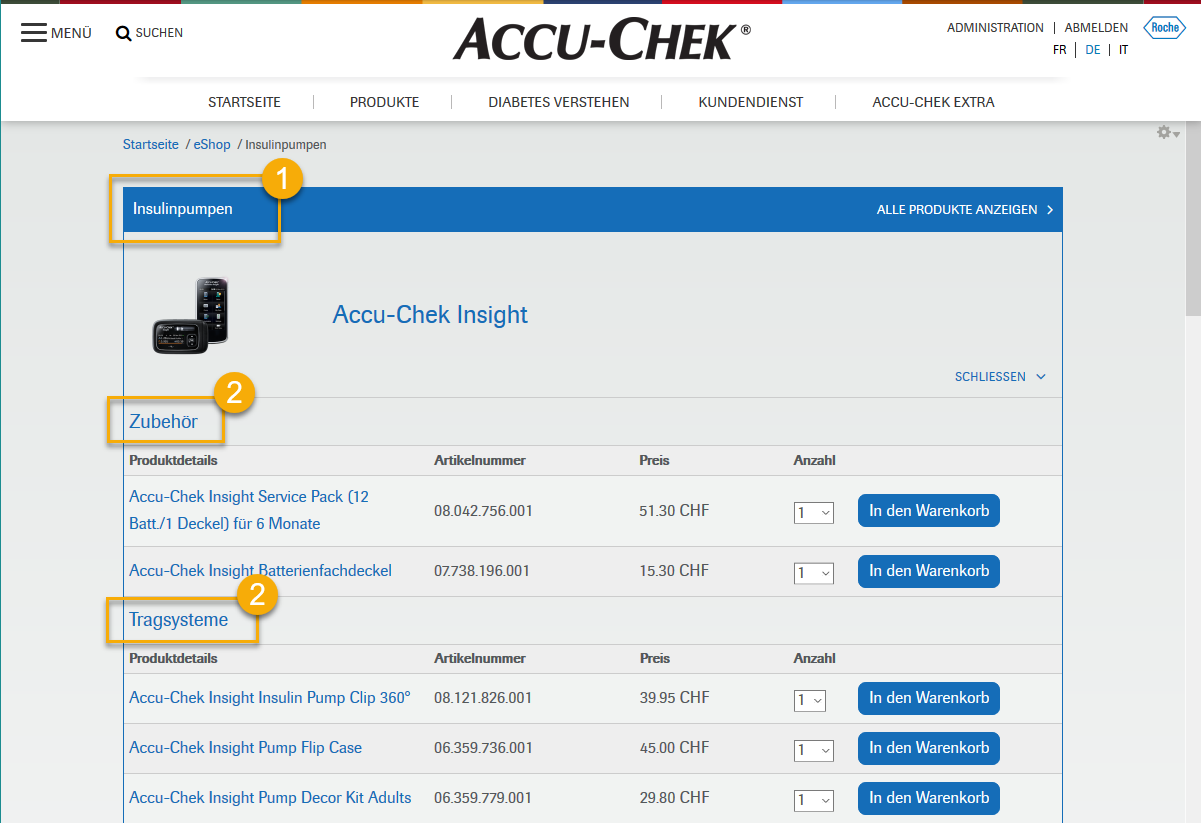Open DIABETES VERSTEHEN navigation item
1201x823 pixels.
(x=559, y=102)
